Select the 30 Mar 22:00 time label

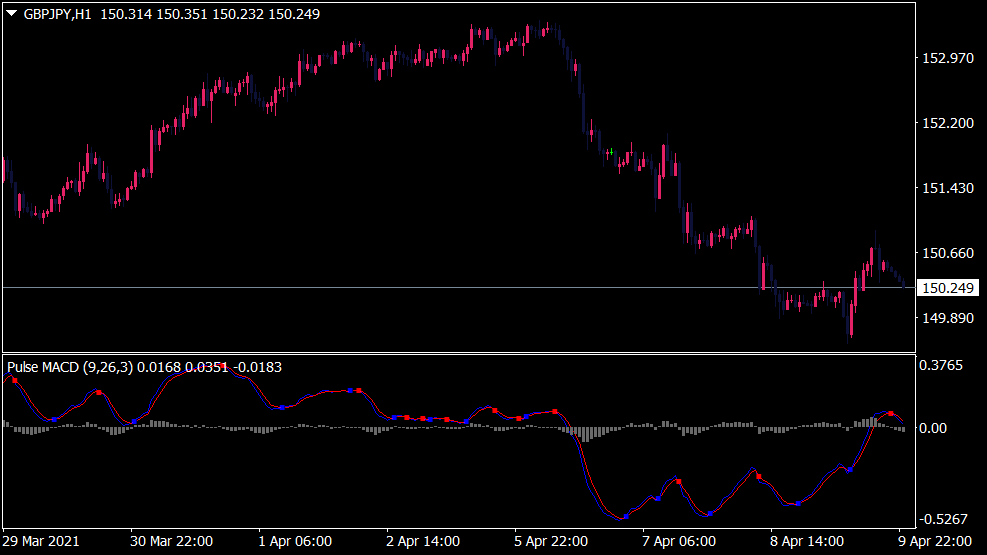171,541
